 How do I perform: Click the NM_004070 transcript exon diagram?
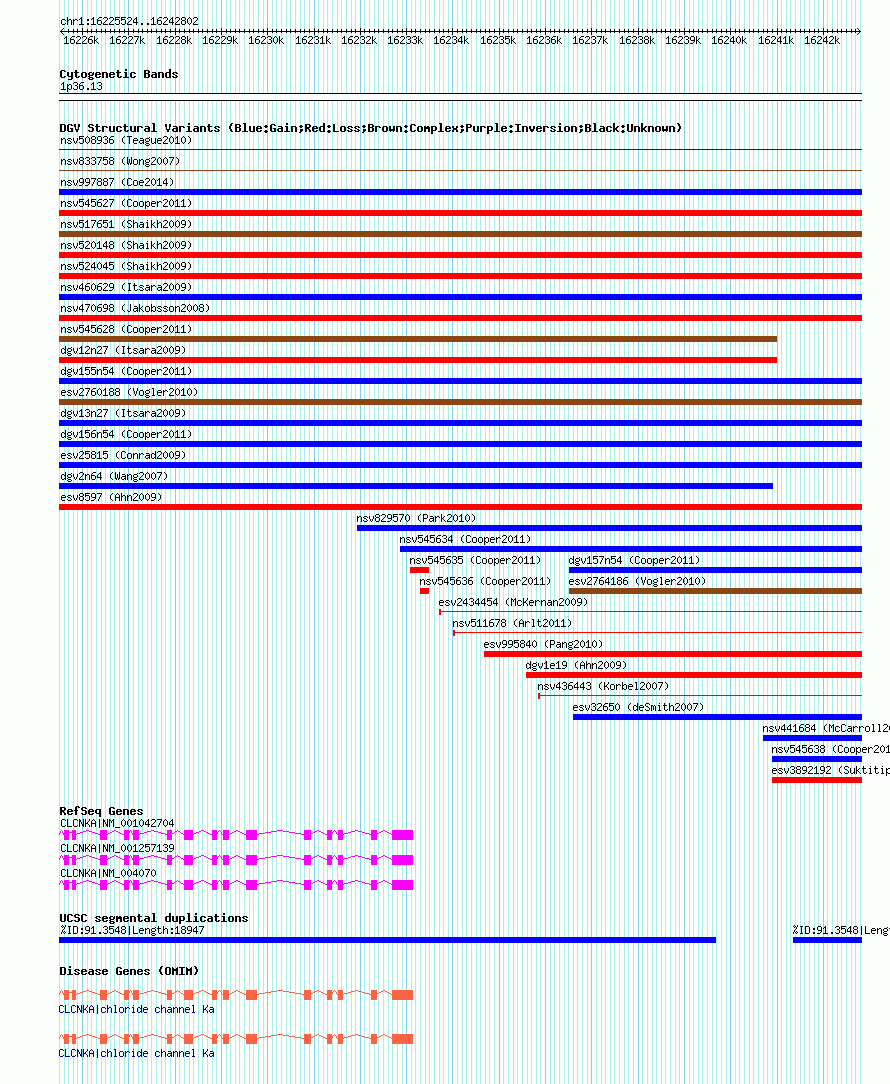tap(237, 885)
